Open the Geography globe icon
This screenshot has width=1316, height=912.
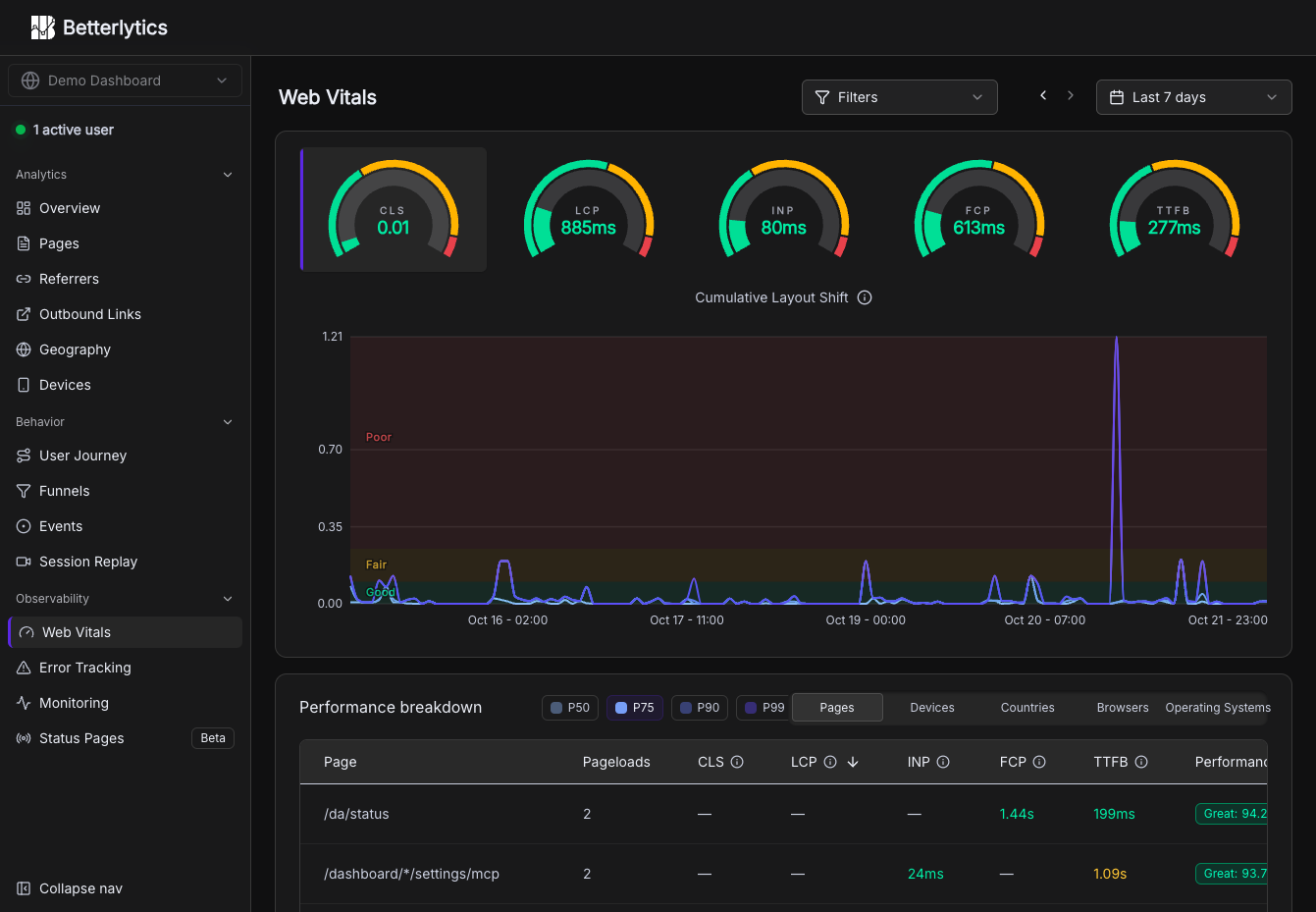tap(24, 349)
